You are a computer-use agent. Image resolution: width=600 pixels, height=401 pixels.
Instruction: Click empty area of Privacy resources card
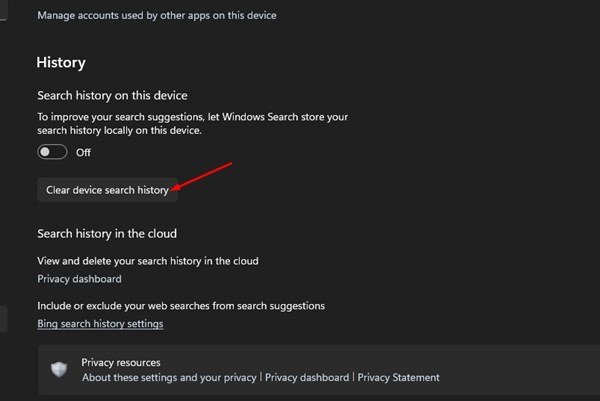click(x=517, y=369)
